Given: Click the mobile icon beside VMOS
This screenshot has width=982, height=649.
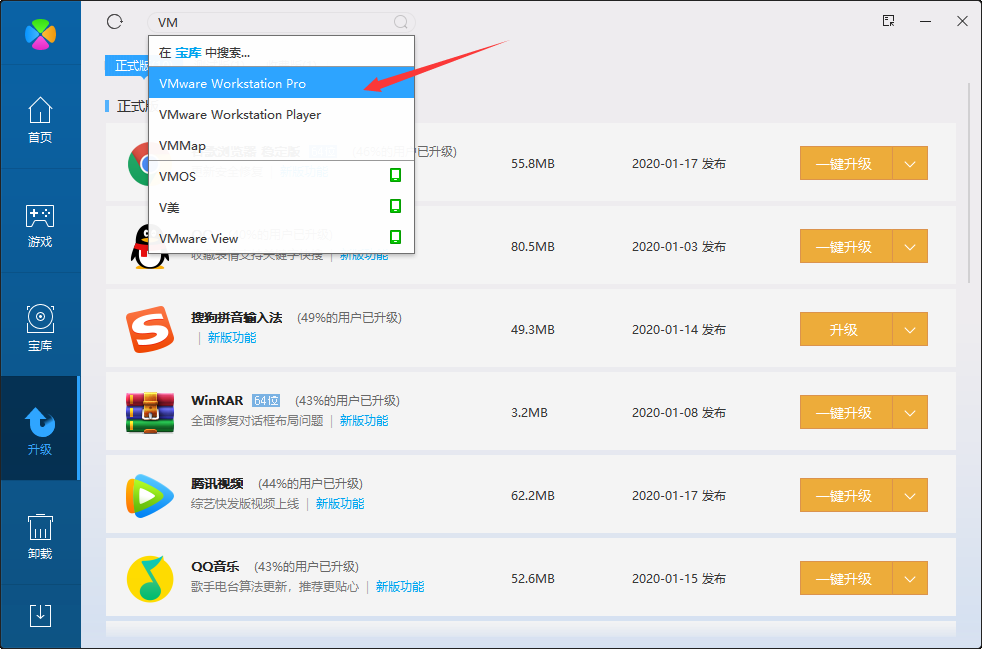Looking at the screenshot, I should click(x=395, y=175).
